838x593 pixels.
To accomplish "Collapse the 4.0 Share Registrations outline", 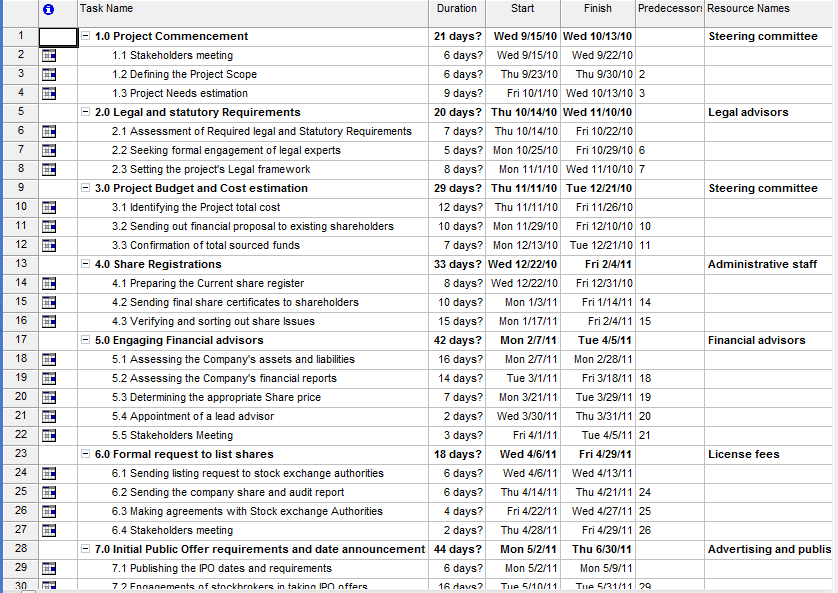I will tap(86, 265).
